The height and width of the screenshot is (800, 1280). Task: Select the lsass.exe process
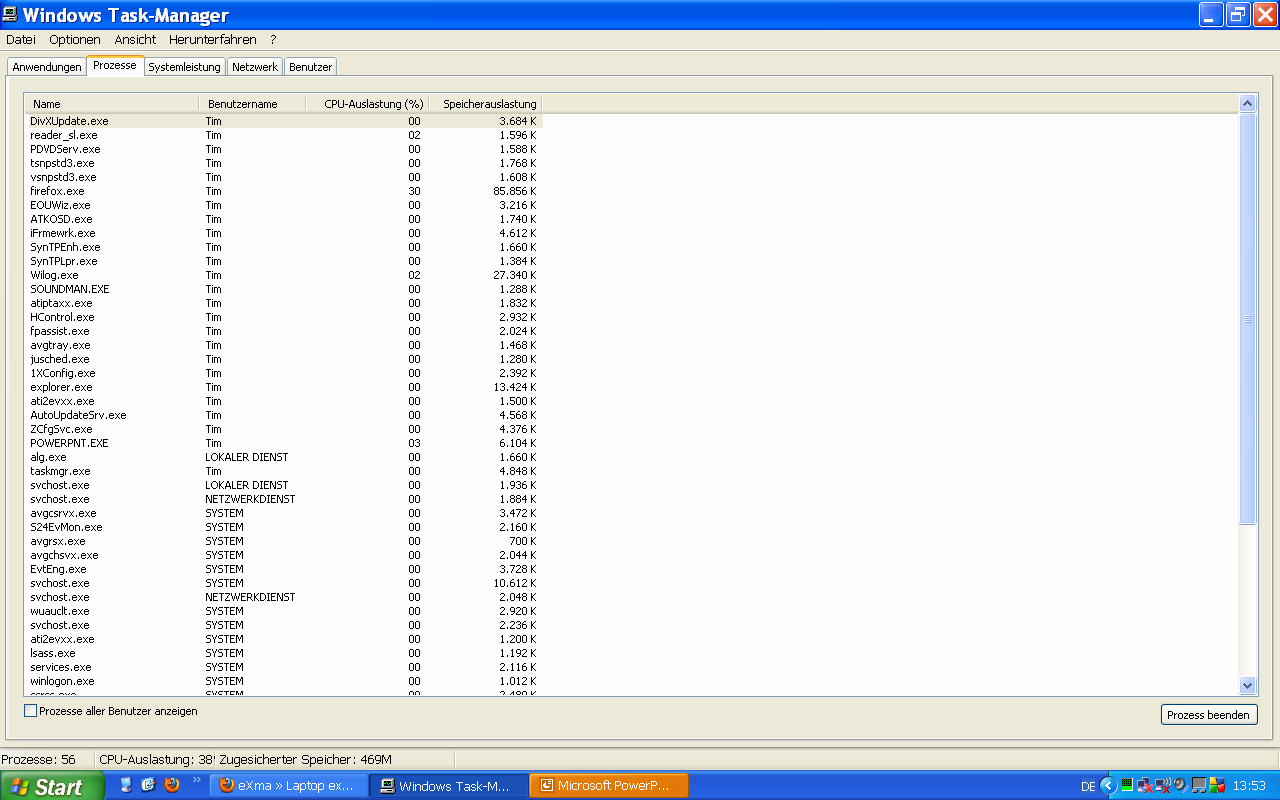point(283,653)
